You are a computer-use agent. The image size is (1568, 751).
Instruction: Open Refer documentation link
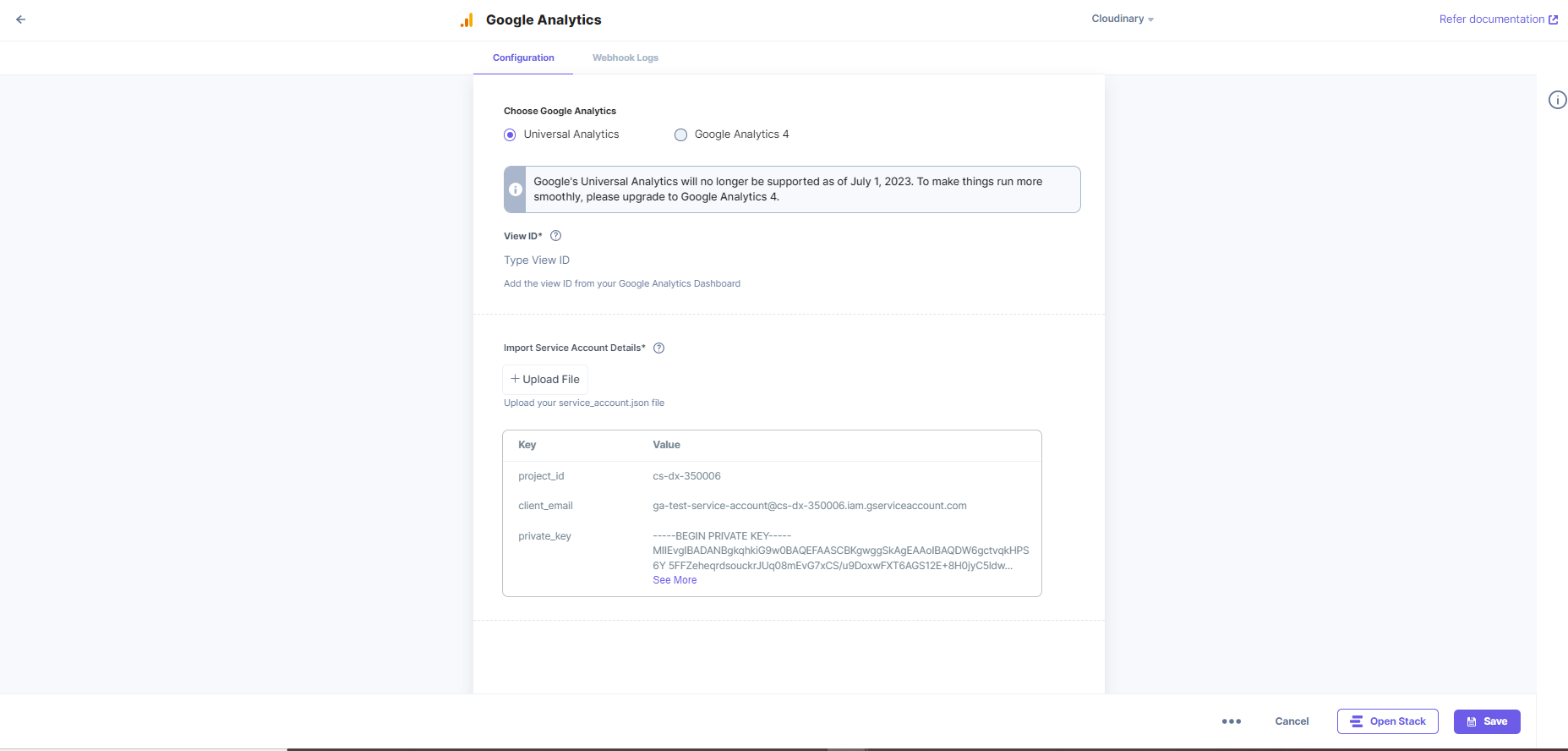coord(1498,19)
